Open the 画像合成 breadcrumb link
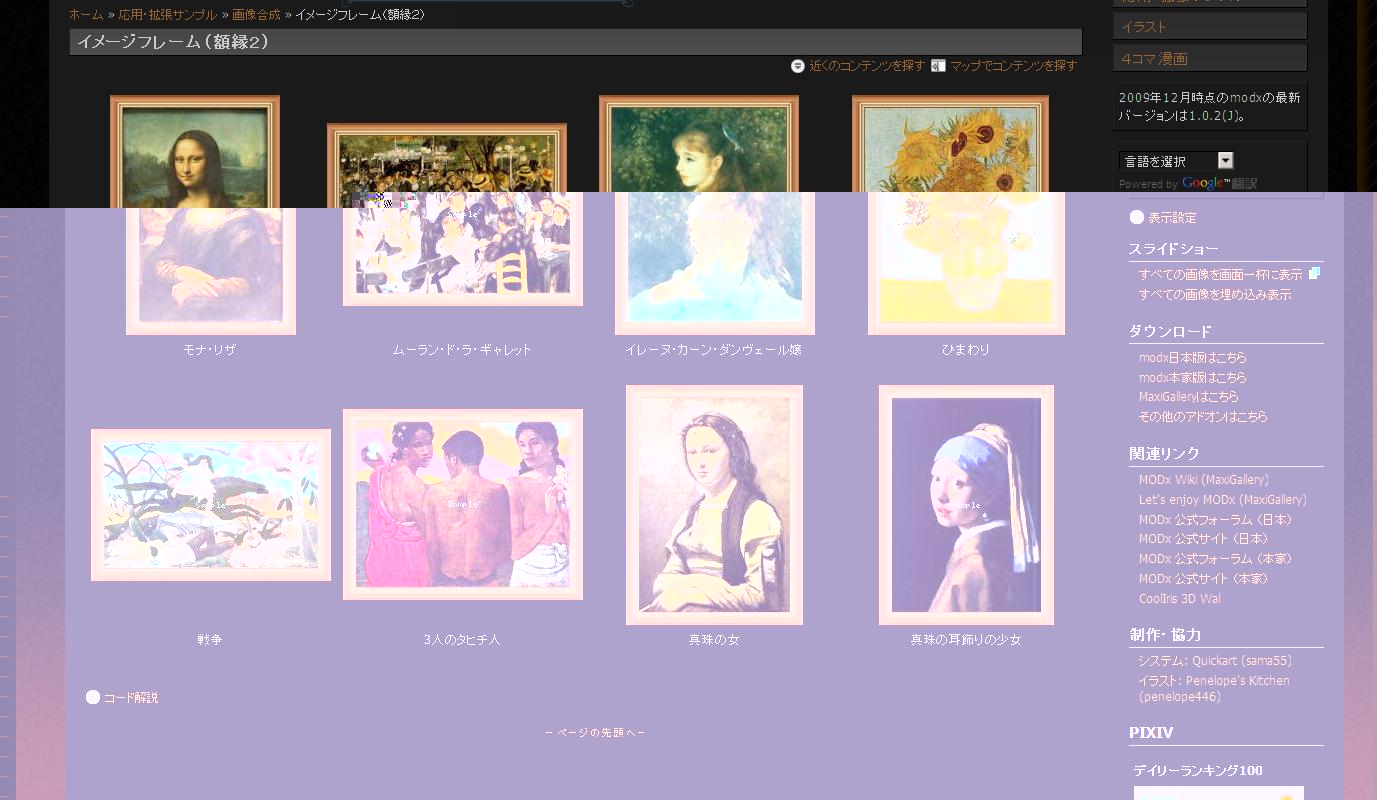Viewport: 1377px width, 800px height. coord(256,15)
